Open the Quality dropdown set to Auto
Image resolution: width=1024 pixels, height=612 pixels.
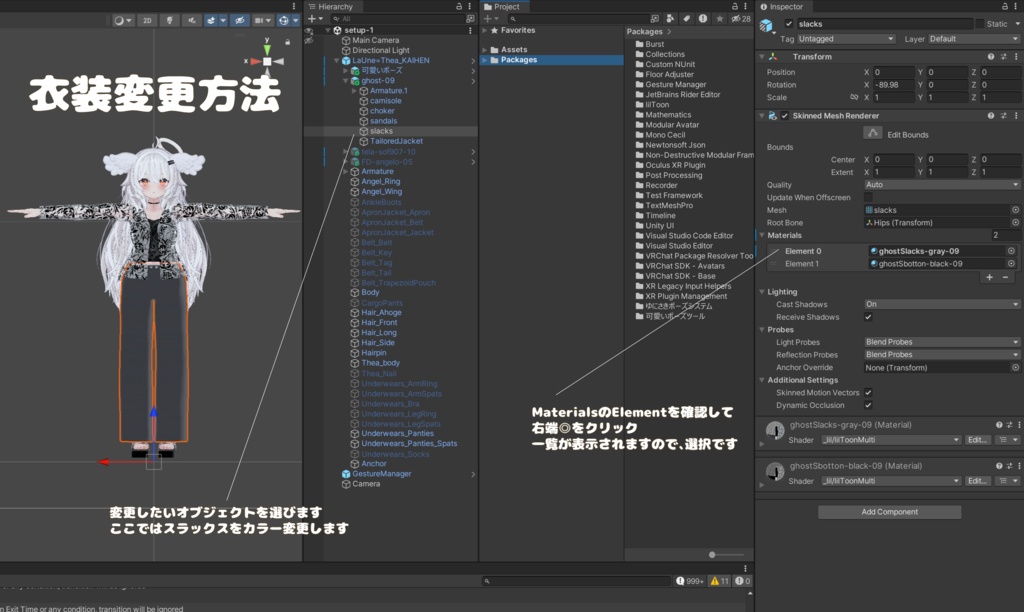point(939,185)
